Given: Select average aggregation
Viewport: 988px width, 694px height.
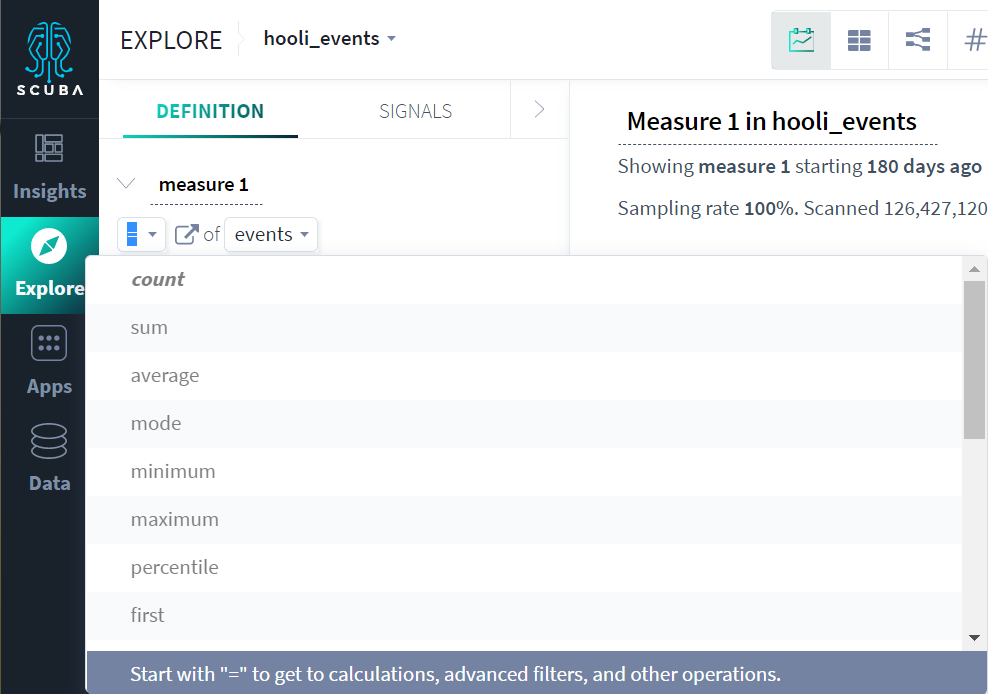Looking at the screenshot, I should tap(524, 376).
